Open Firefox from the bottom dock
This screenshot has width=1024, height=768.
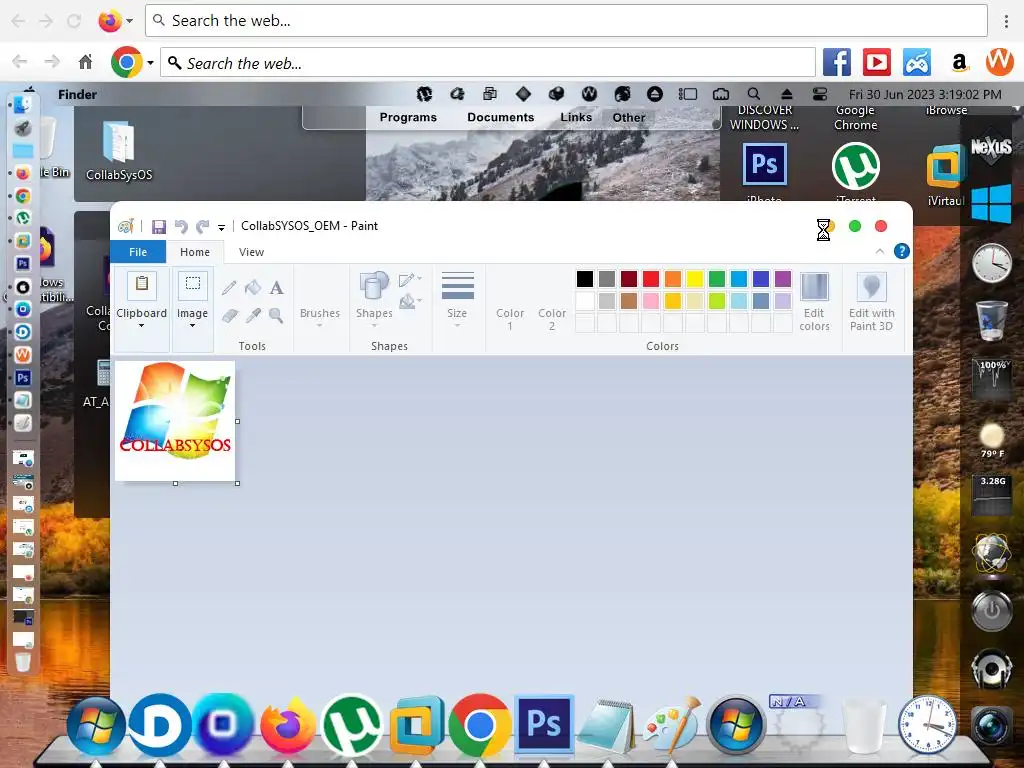[288, 725]
